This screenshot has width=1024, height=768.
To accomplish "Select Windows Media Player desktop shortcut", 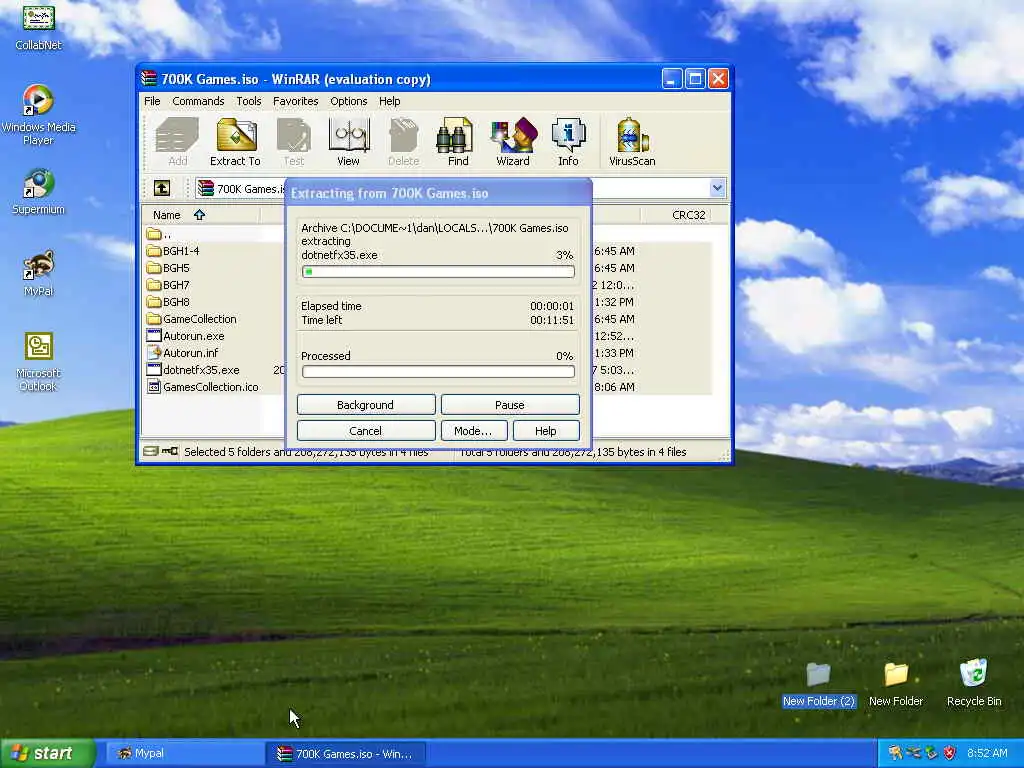I will tap(39, 115).
